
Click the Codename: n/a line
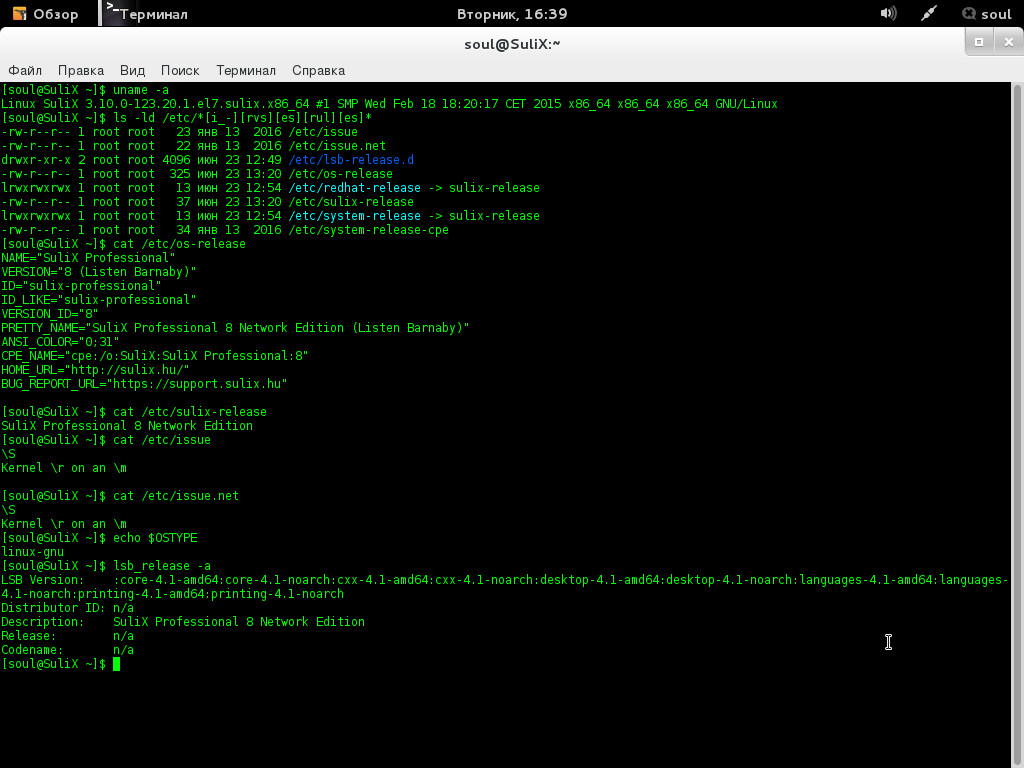[67, 650]
